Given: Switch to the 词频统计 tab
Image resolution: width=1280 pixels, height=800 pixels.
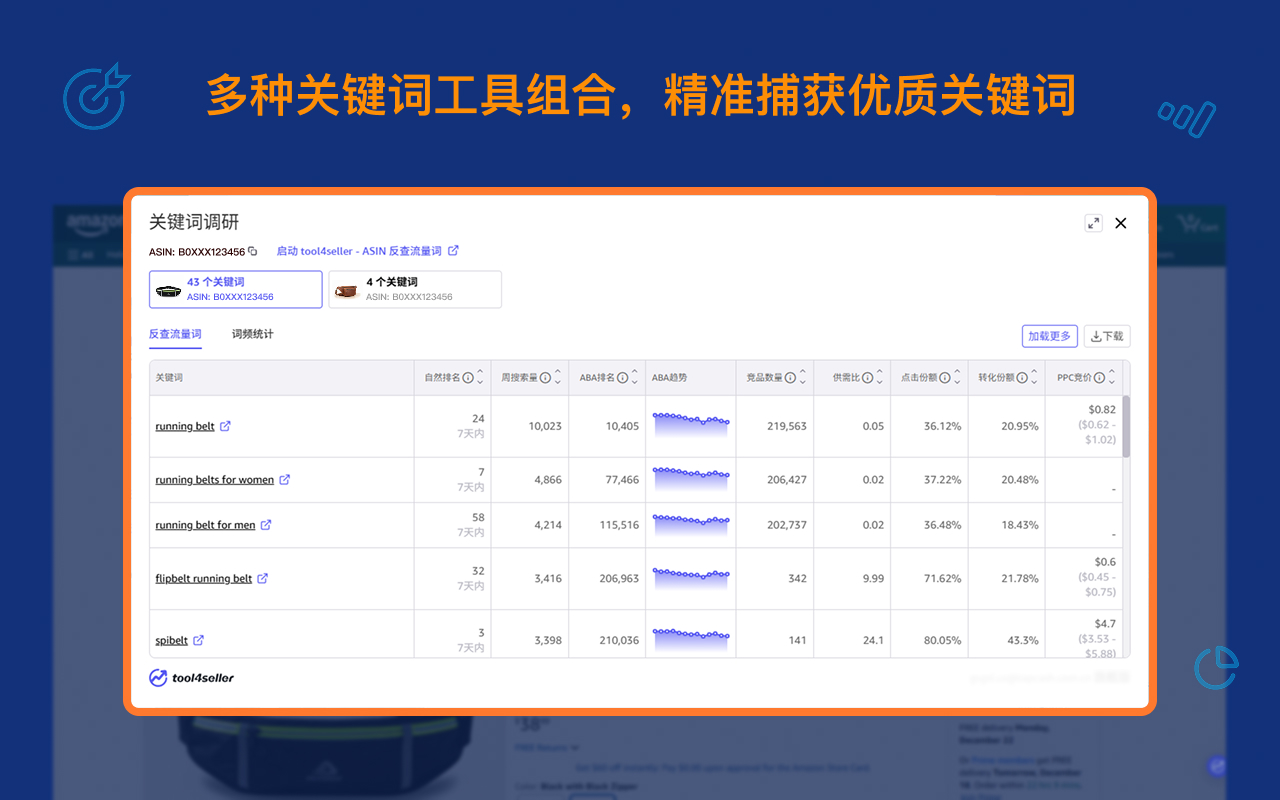Looking at the screenshot, I should [251, 333].
